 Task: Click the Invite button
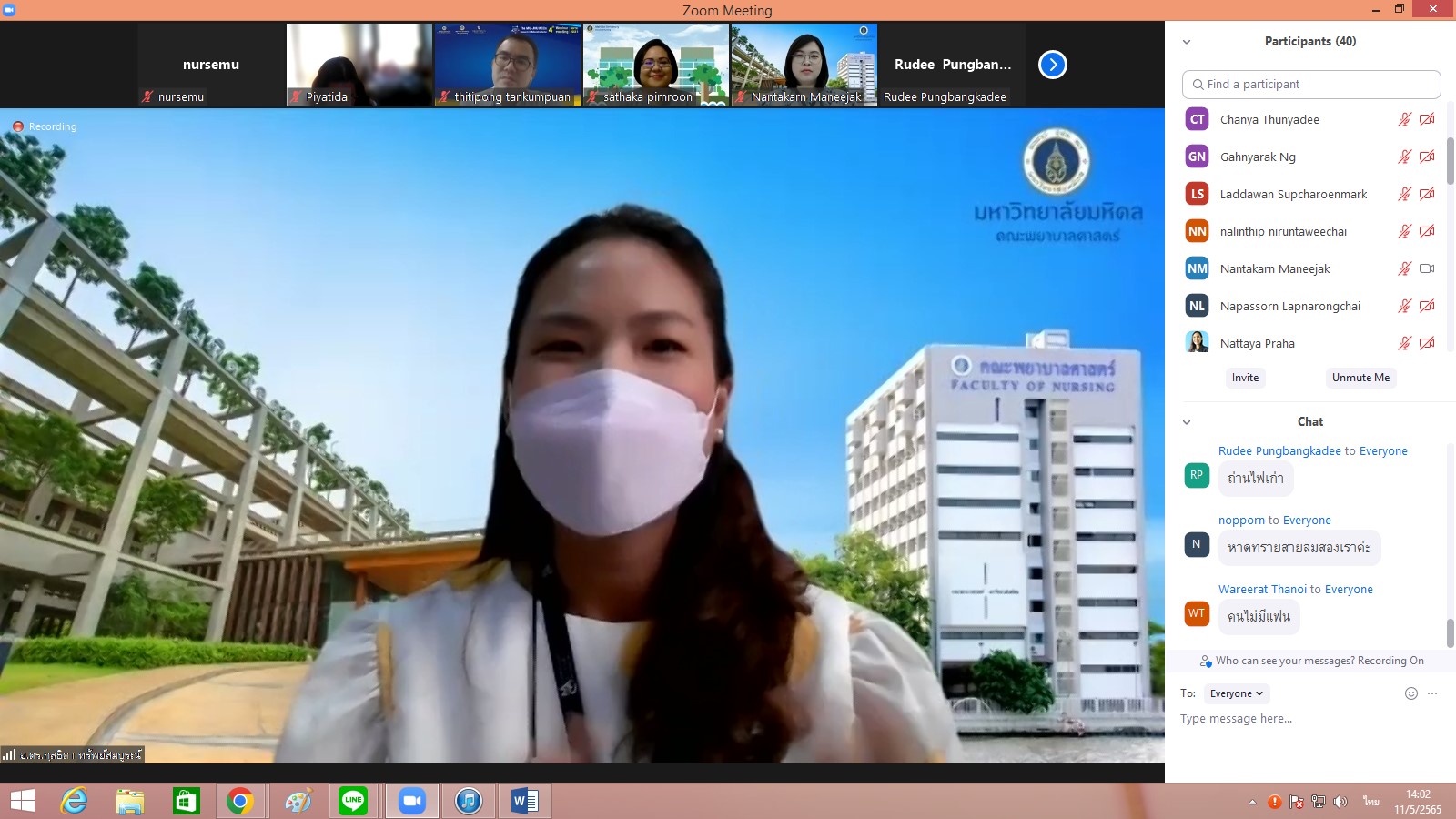tap(1245, 378)
